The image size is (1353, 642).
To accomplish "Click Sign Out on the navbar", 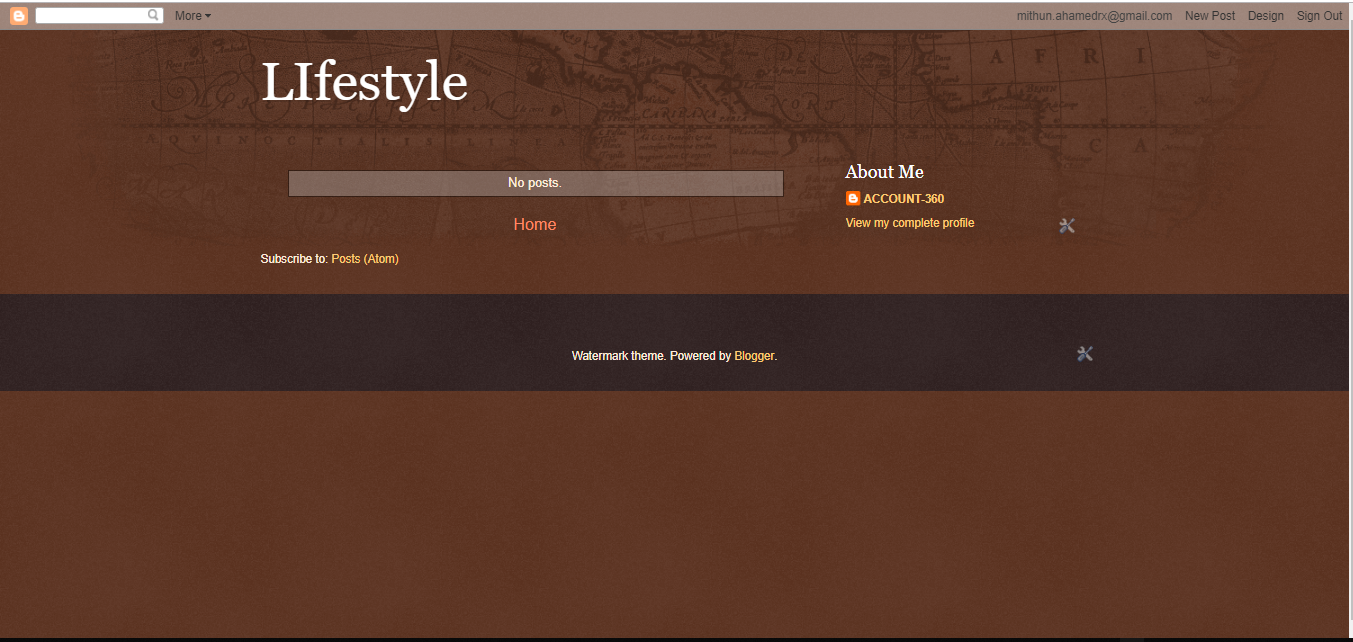I will [x=1318, y=15].
